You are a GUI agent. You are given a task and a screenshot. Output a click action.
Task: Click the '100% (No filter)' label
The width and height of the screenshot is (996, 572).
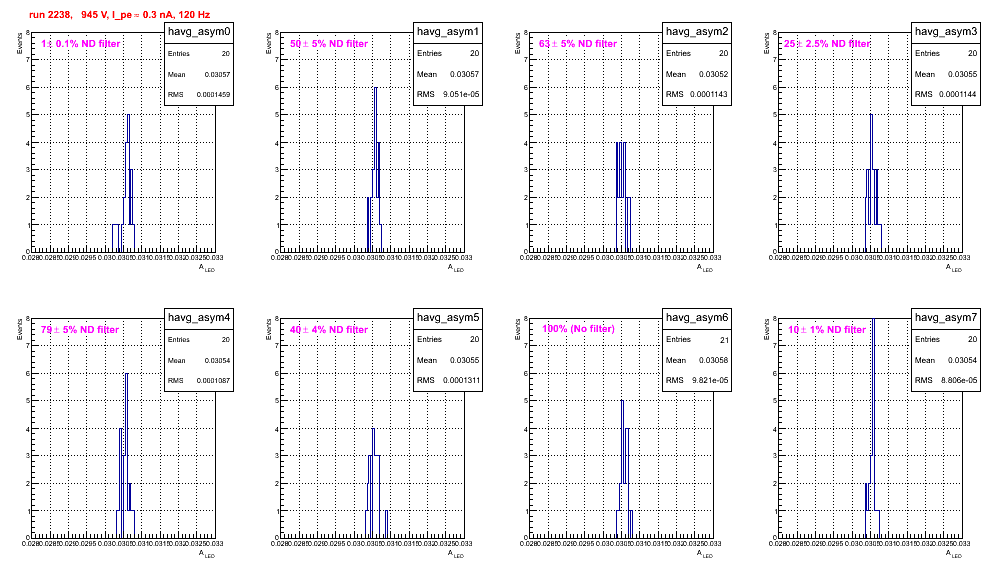578,329
